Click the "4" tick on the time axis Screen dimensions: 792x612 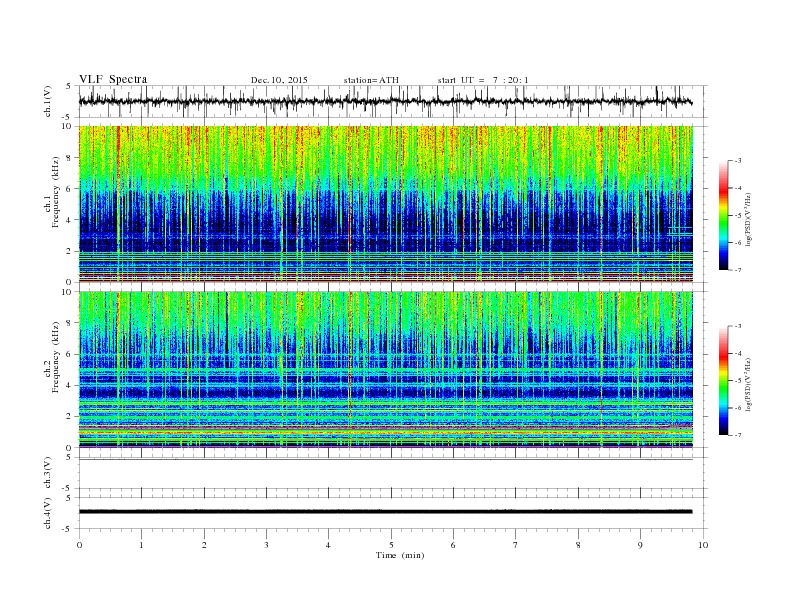click(329, 545)
